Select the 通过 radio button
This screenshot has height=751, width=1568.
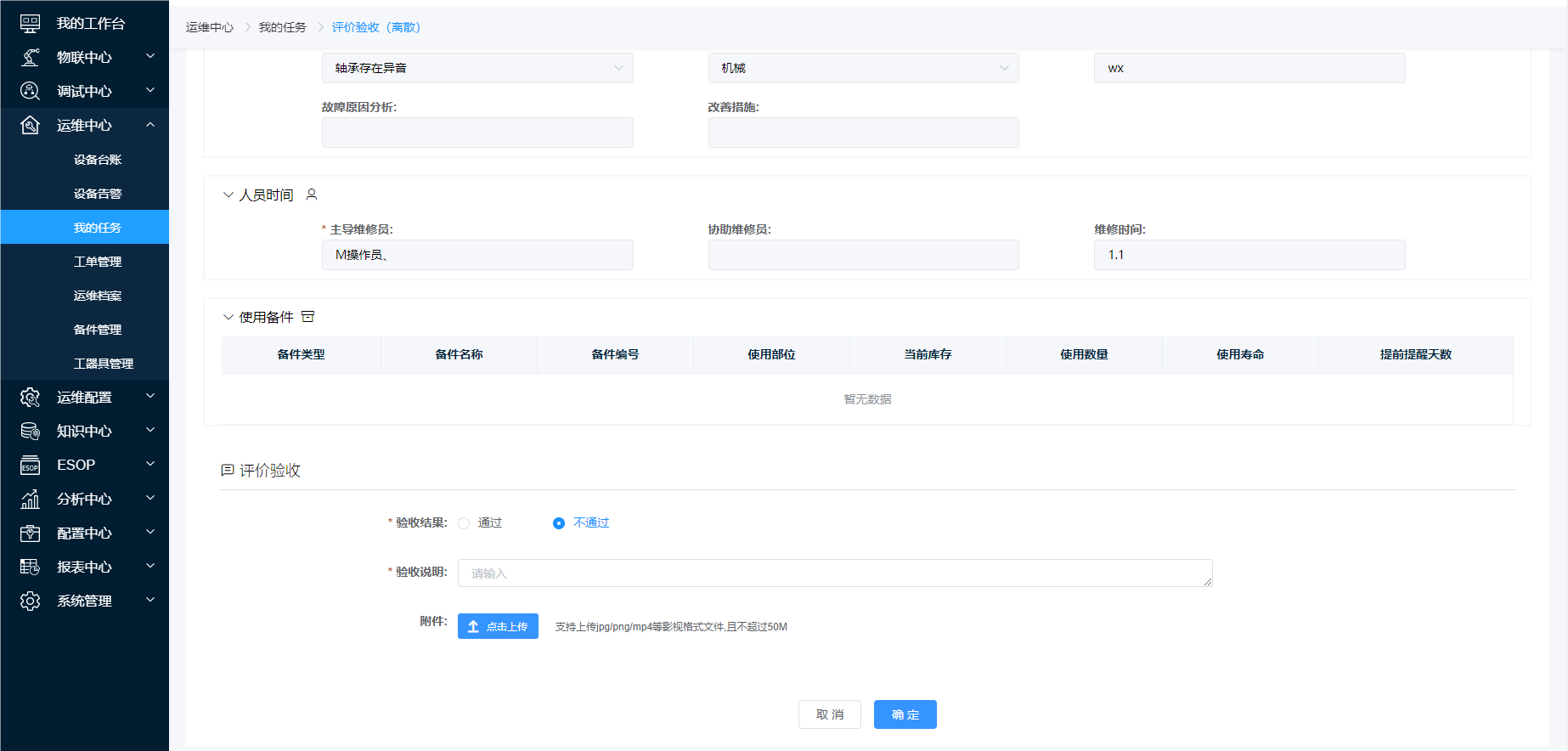(464, 523)
